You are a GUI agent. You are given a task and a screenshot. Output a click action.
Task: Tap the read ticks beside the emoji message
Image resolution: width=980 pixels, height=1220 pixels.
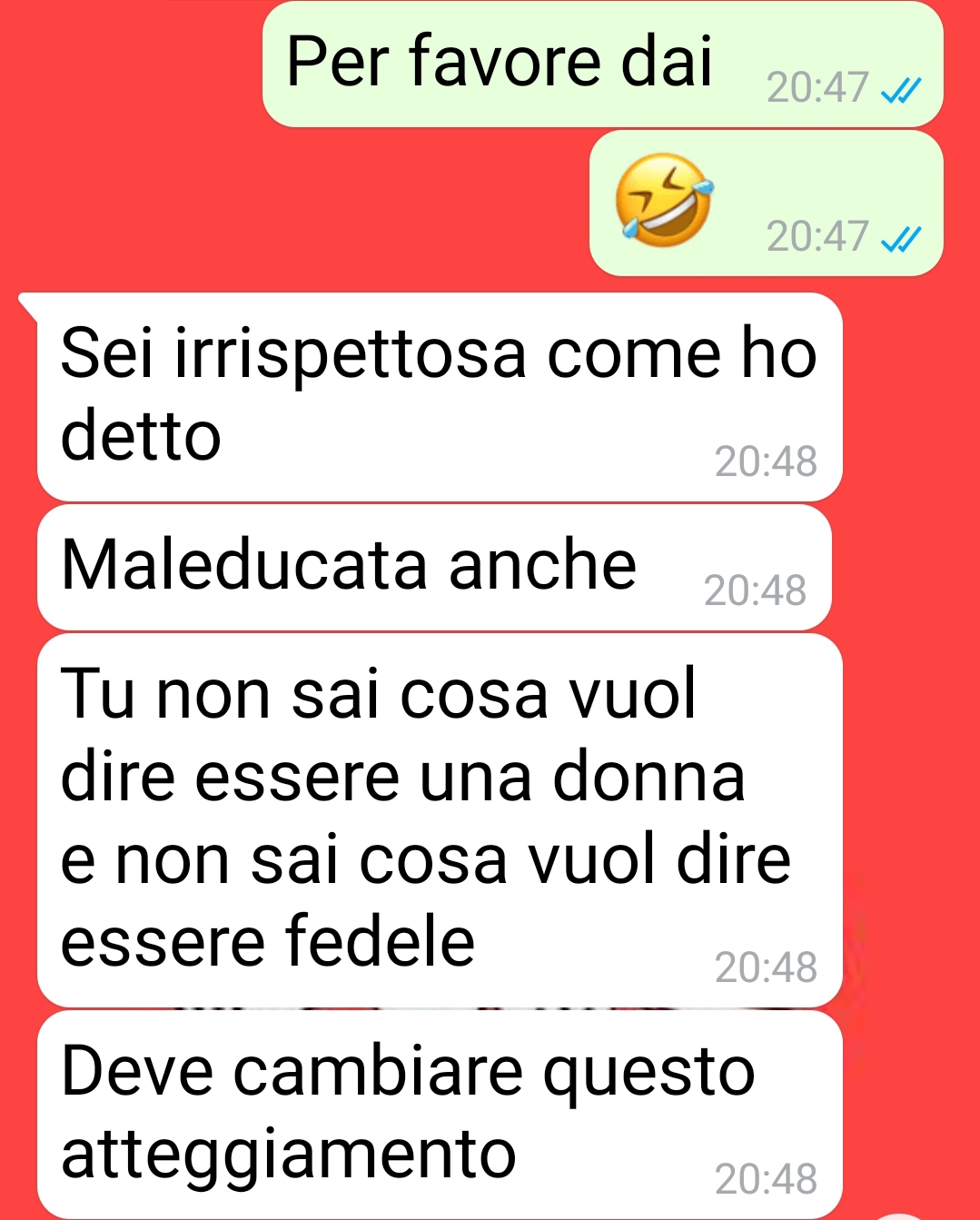(x=902, y=239)
